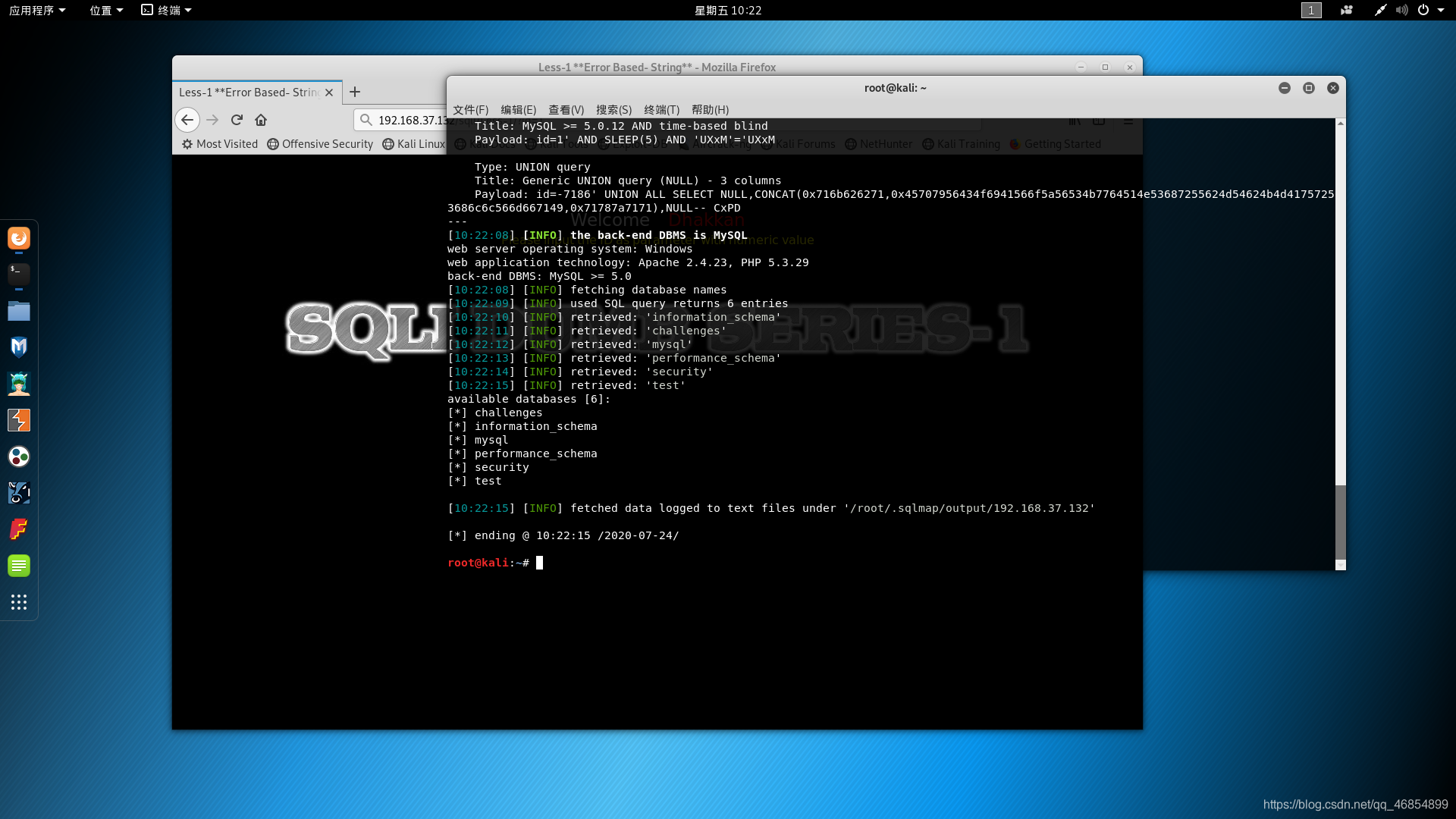The width and height of the screenshot is (1456, 819).
Task: Click 'available databases [6]:' line
Action: [x=529, y=399]
